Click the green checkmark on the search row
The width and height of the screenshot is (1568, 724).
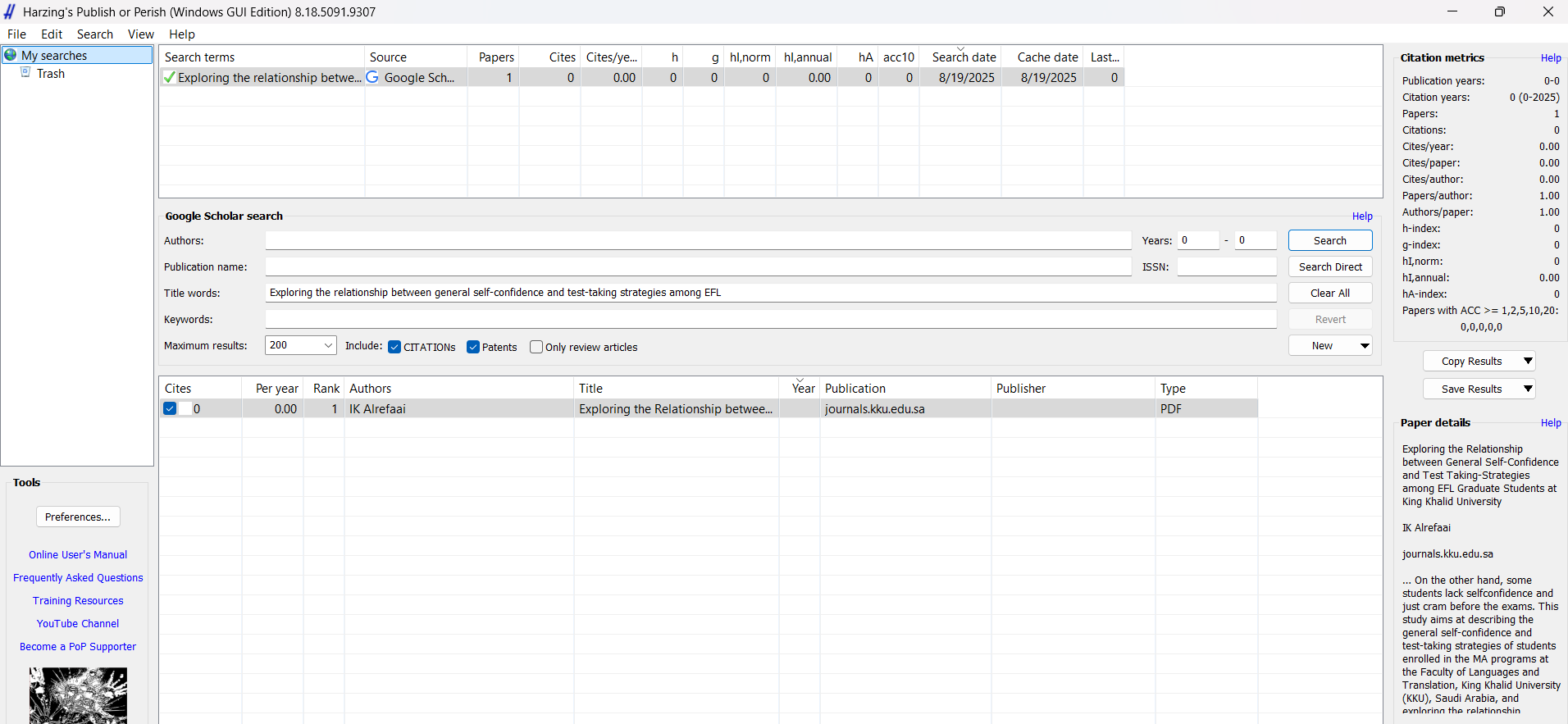[x=170, y=78]
